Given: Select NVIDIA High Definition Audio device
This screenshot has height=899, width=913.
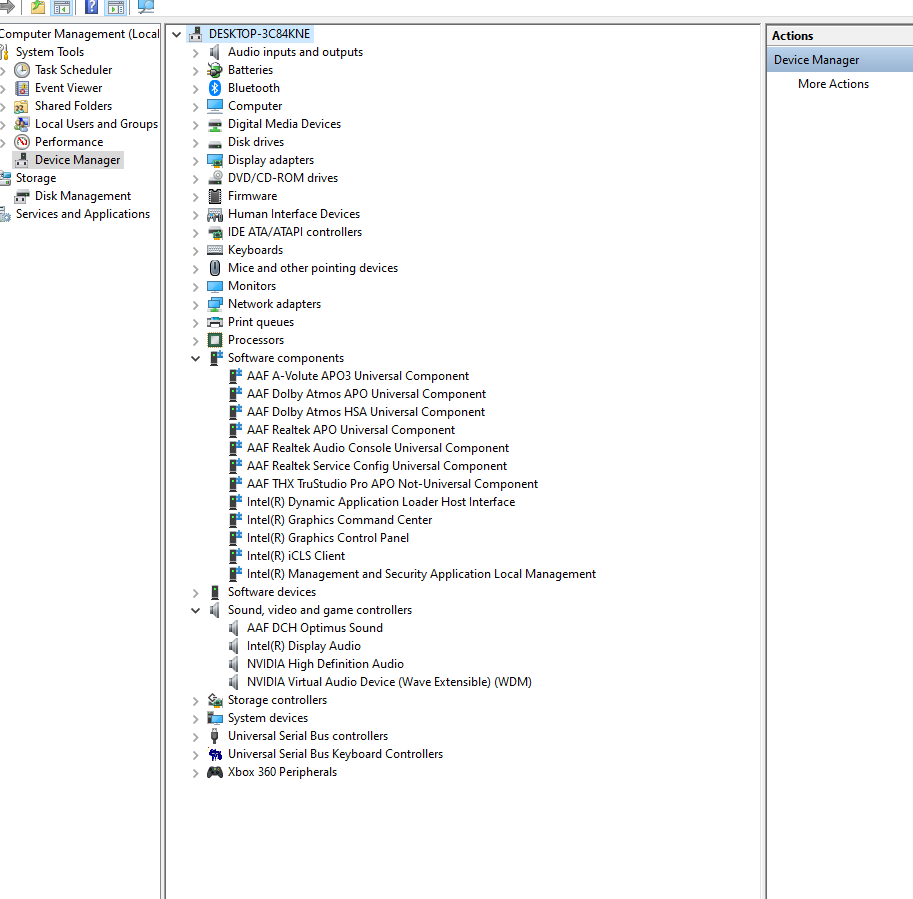Looking at the screenshot, I should pos(325,664).
